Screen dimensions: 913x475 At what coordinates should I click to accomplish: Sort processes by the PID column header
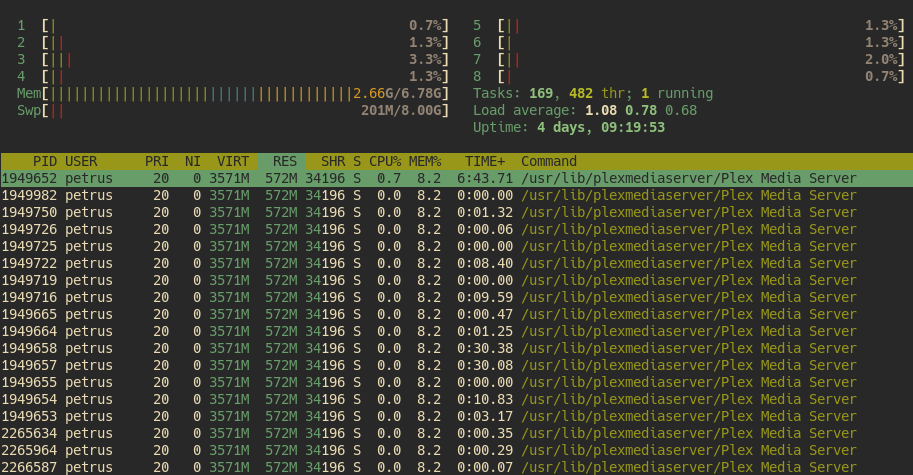click(45, 161)
